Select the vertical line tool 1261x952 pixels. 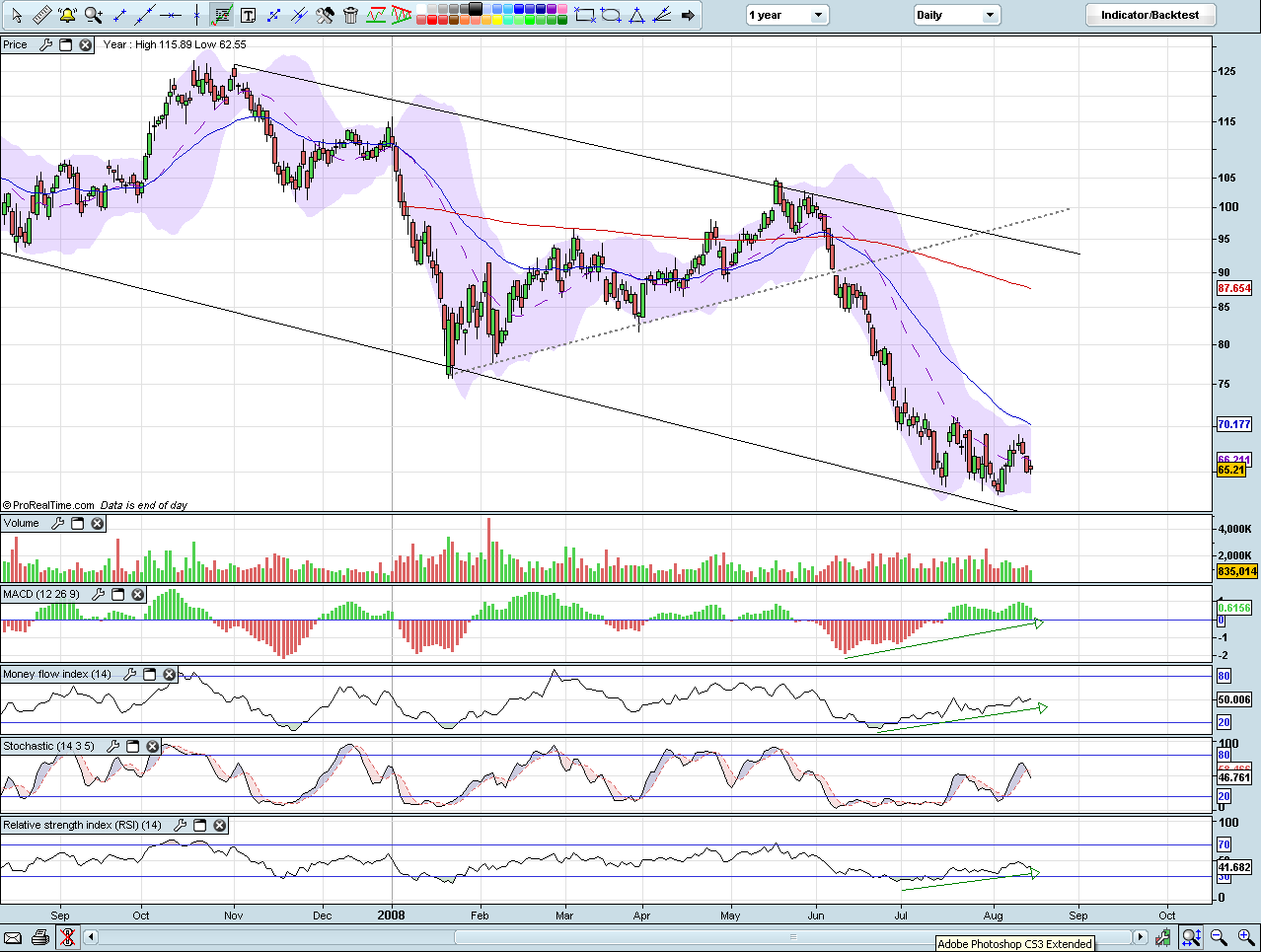[197, 15]
